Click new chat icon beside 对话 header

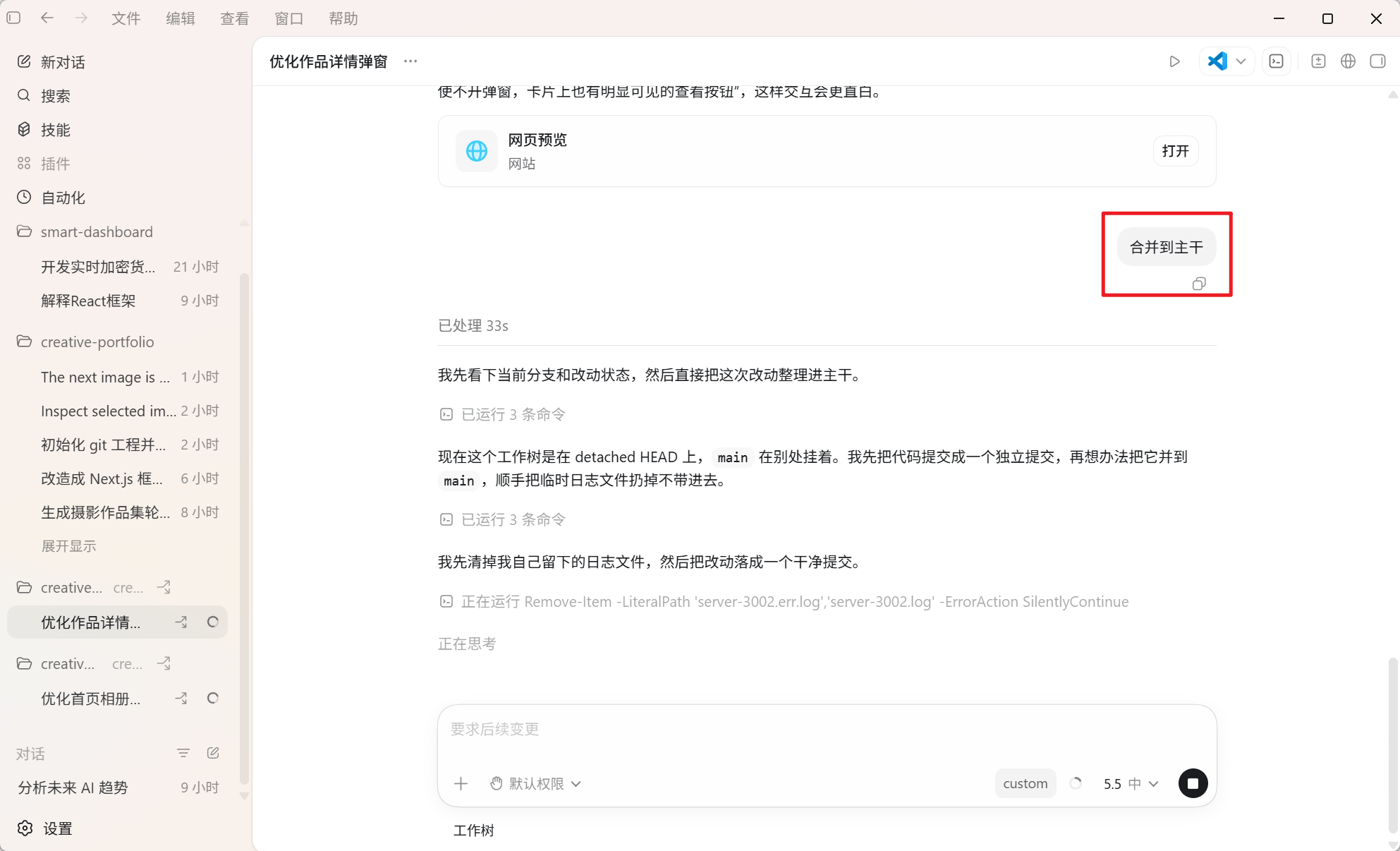[213, 753]
